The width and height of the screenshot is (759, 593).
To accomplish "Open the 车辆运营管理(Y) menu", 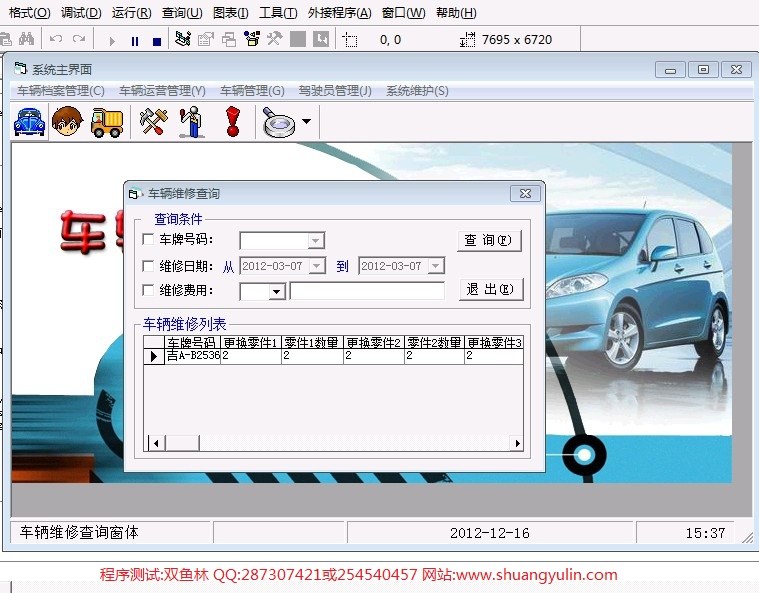I will (x=163, y=91).
